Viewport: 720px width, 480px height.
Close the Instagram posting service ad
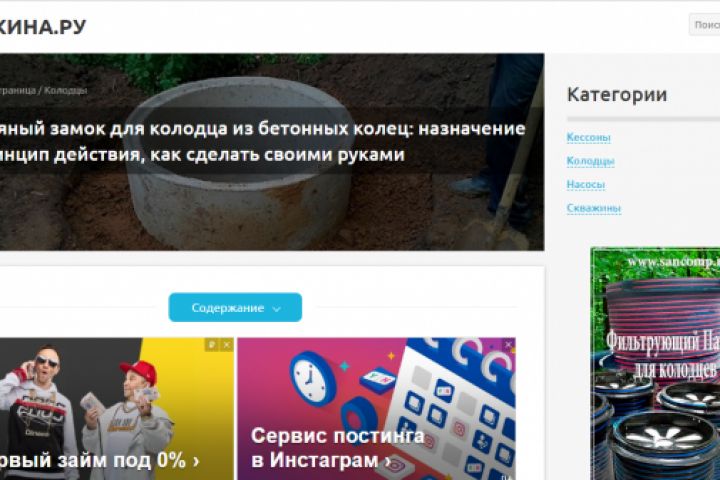click(508, 344)
